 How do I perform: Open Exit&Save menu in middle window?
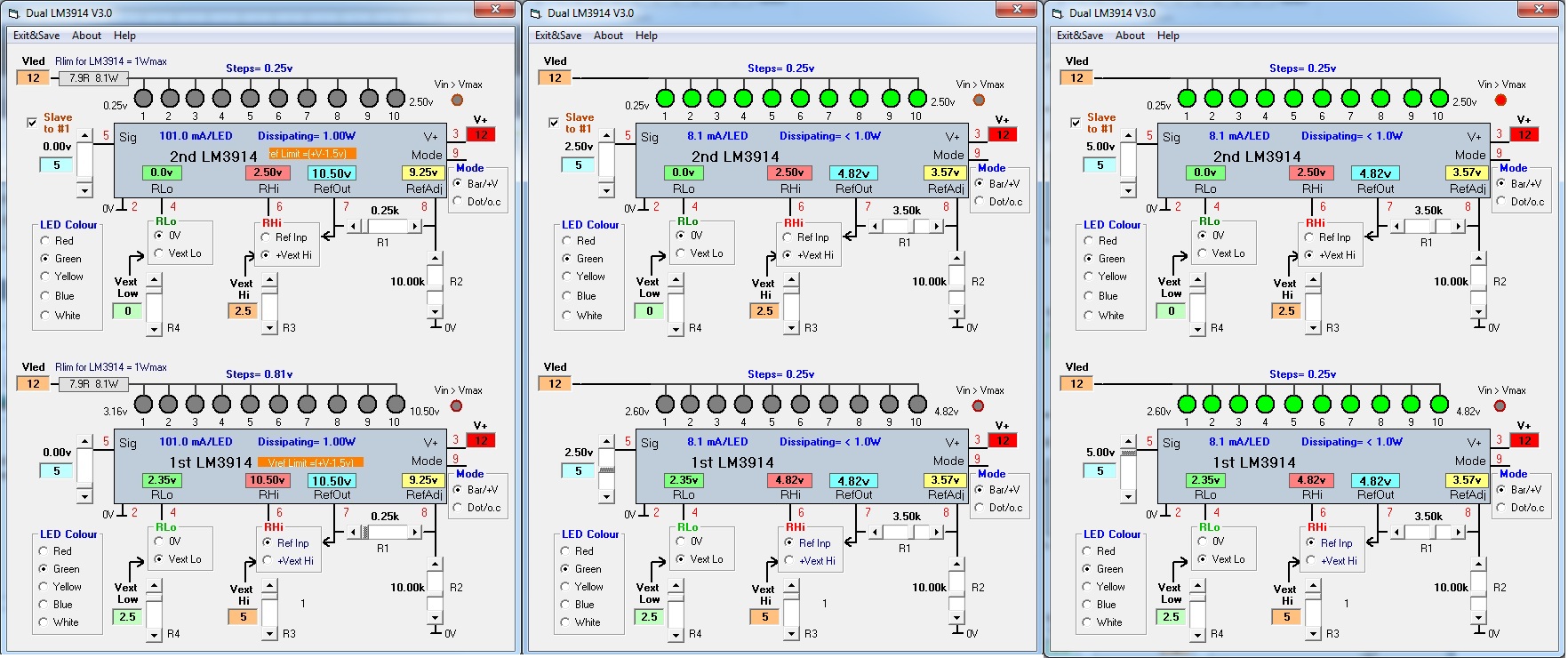pyautogui.click(x=558, y=36)
